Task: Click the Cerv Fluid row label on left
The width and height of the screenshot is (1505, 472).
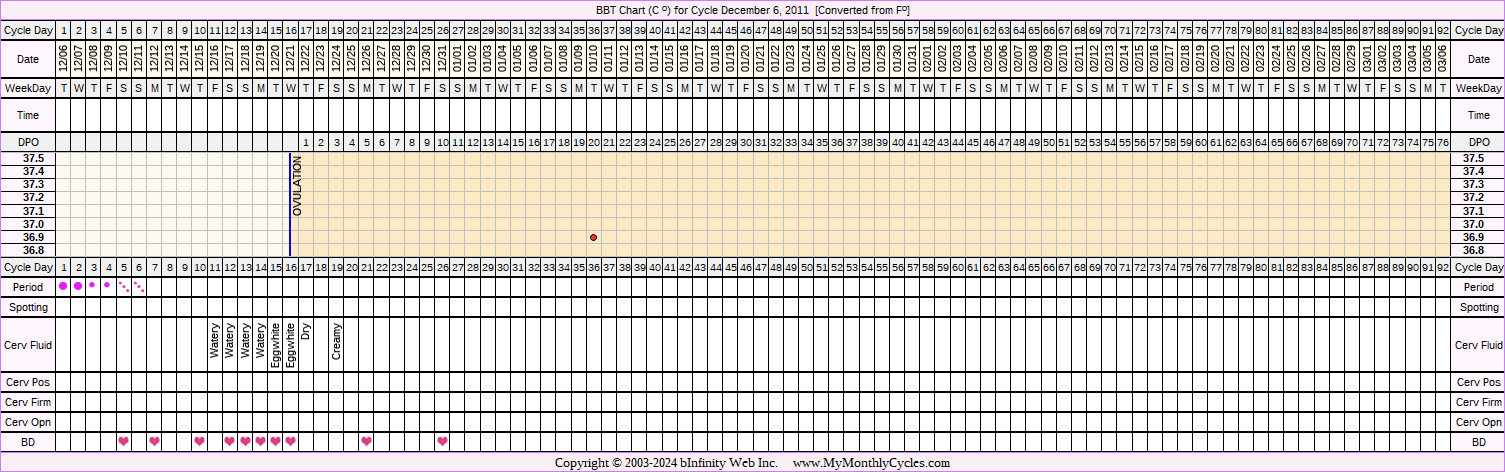Action: tap(28, 345)
